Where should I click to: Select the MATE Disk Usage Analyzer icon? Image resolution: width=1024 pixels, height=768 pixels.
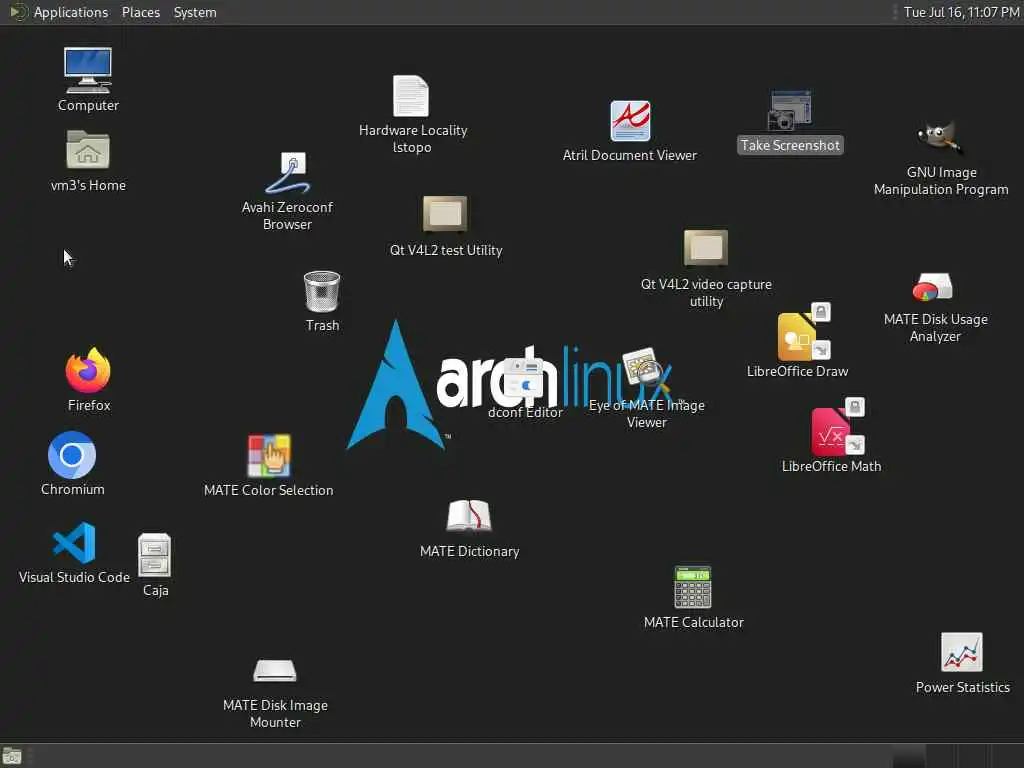click(x=933, y=287)
